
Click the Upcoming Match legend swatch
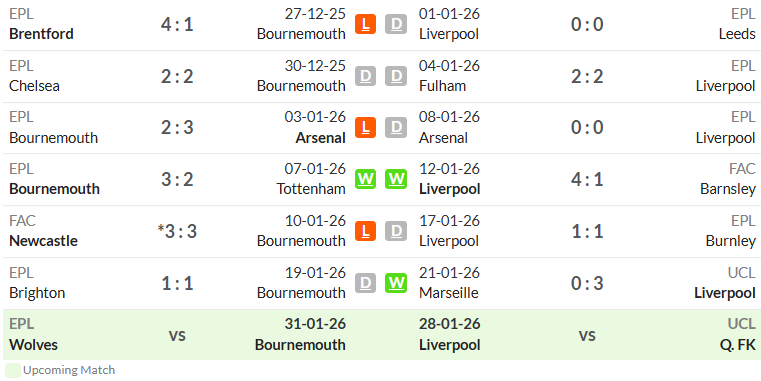13,370
